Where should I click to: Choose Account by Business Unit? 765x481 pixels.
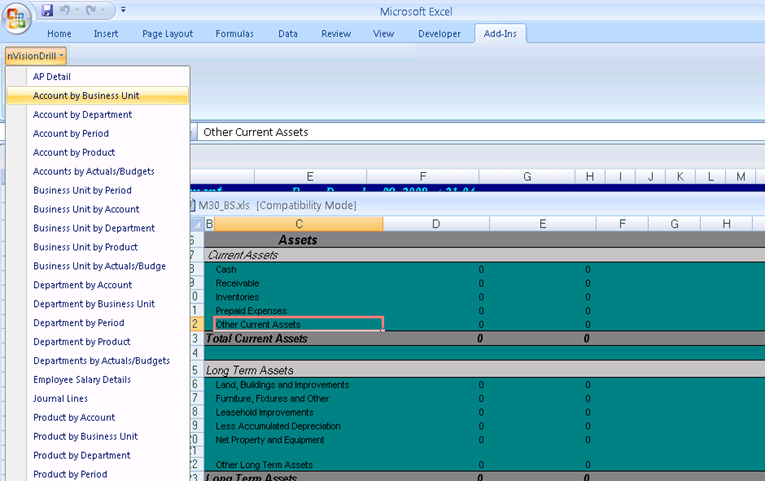coord(98,96)
